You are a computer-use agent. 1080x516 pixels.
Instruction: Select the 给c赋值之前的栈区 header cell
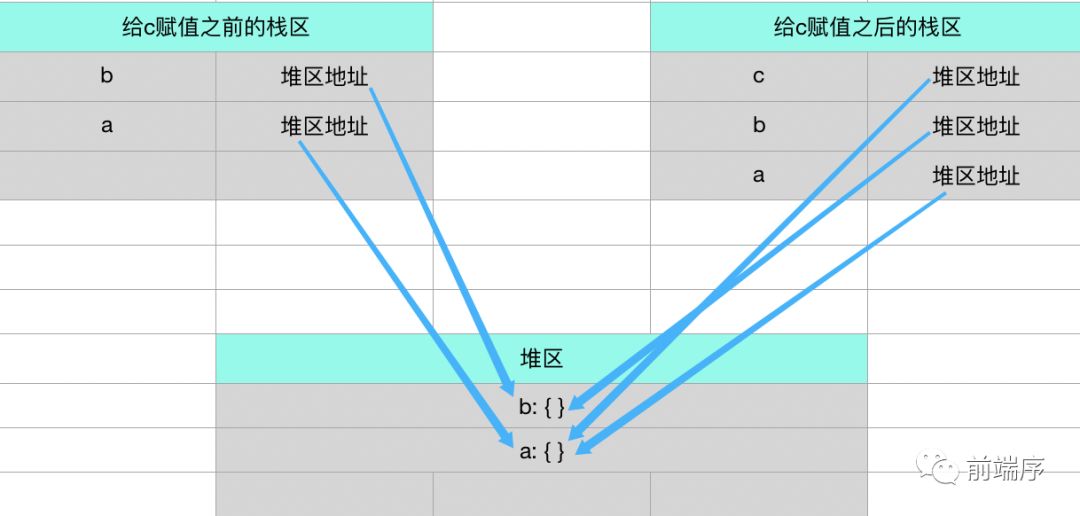pos(216,27)
